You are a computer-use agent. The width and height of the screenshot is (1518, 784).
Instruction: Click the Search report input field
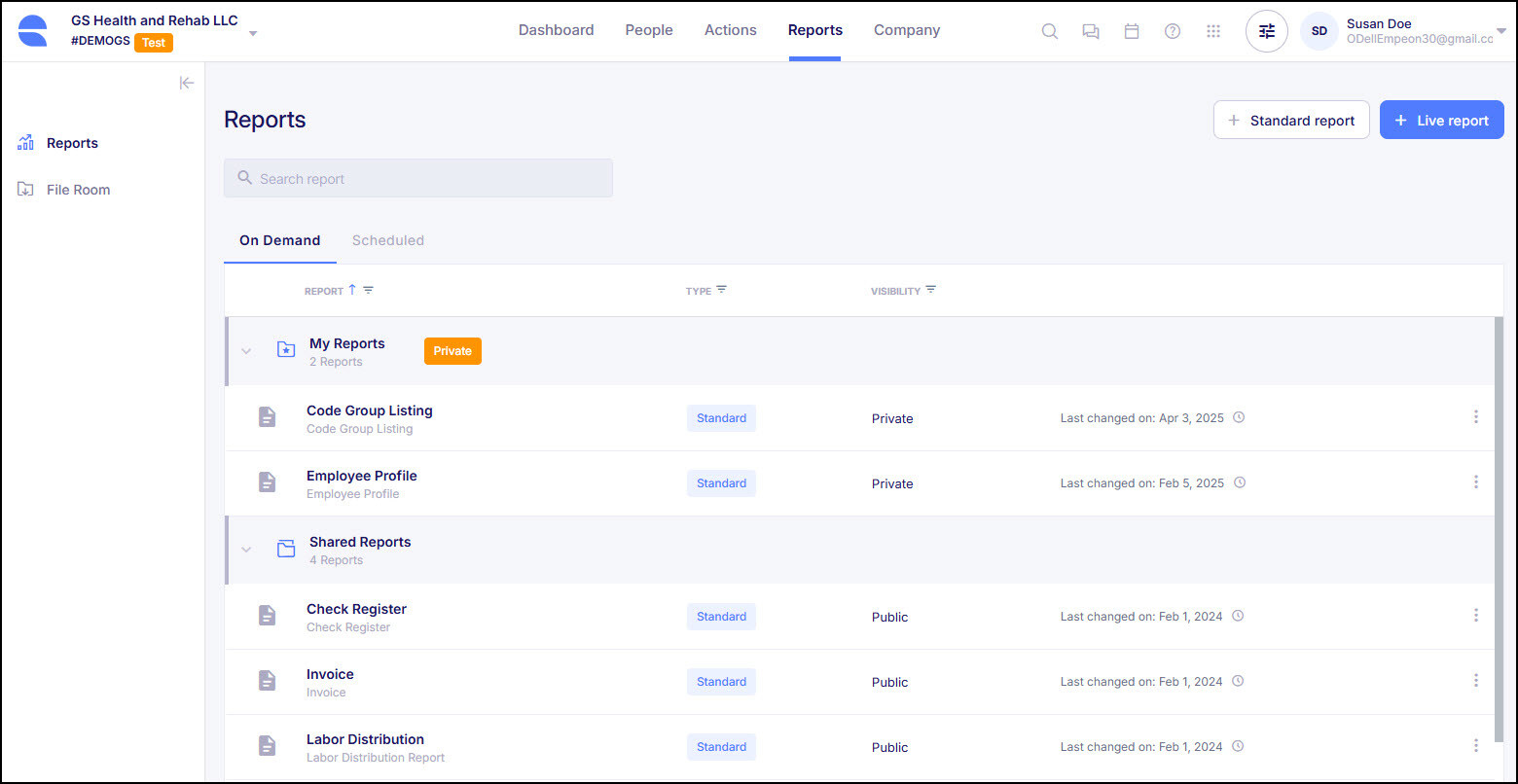pyautogui.click(x=418, y=178)
